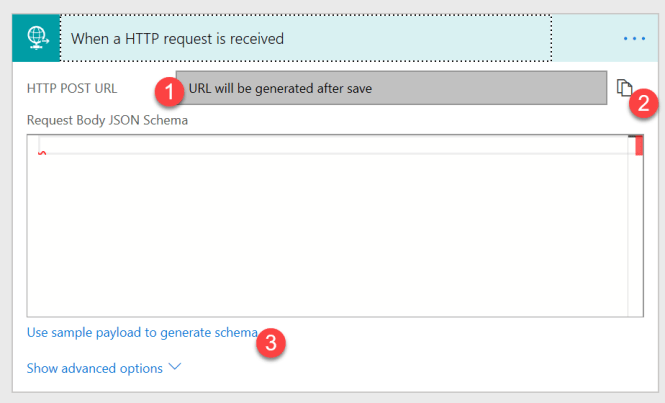Click Use sample payload to generate schema
This screenshot has width=665, height=403.
click(142, 332)
